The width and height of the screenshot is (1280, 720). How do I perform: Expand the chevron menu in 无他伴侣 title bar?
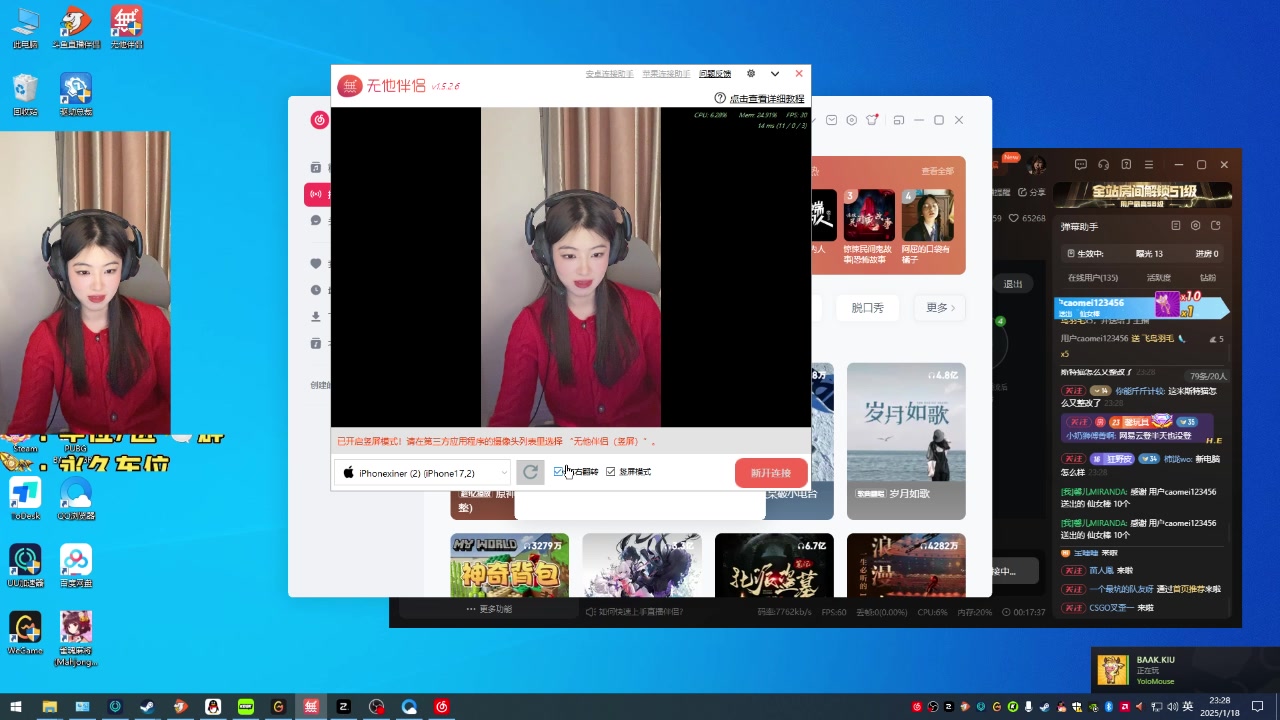pos(775,74)
